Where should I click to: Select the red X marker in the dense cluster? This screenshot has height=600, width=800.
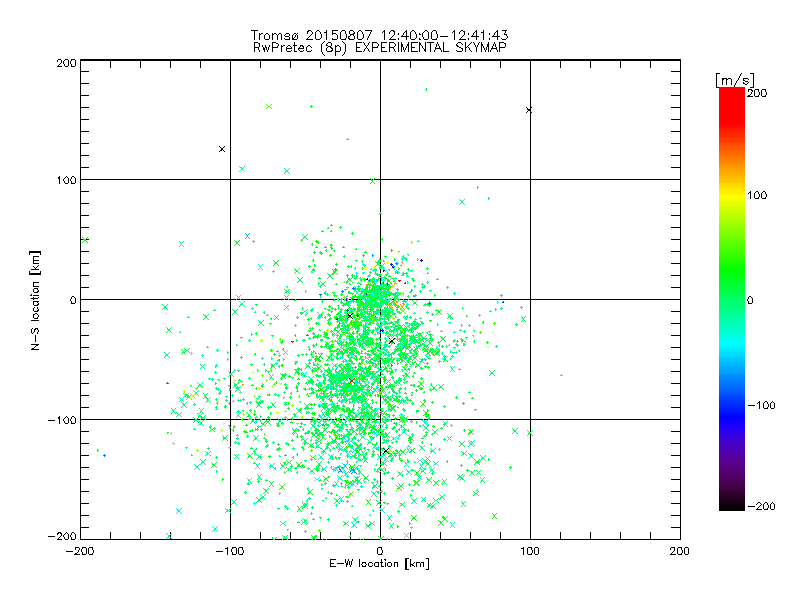(352, 381)
